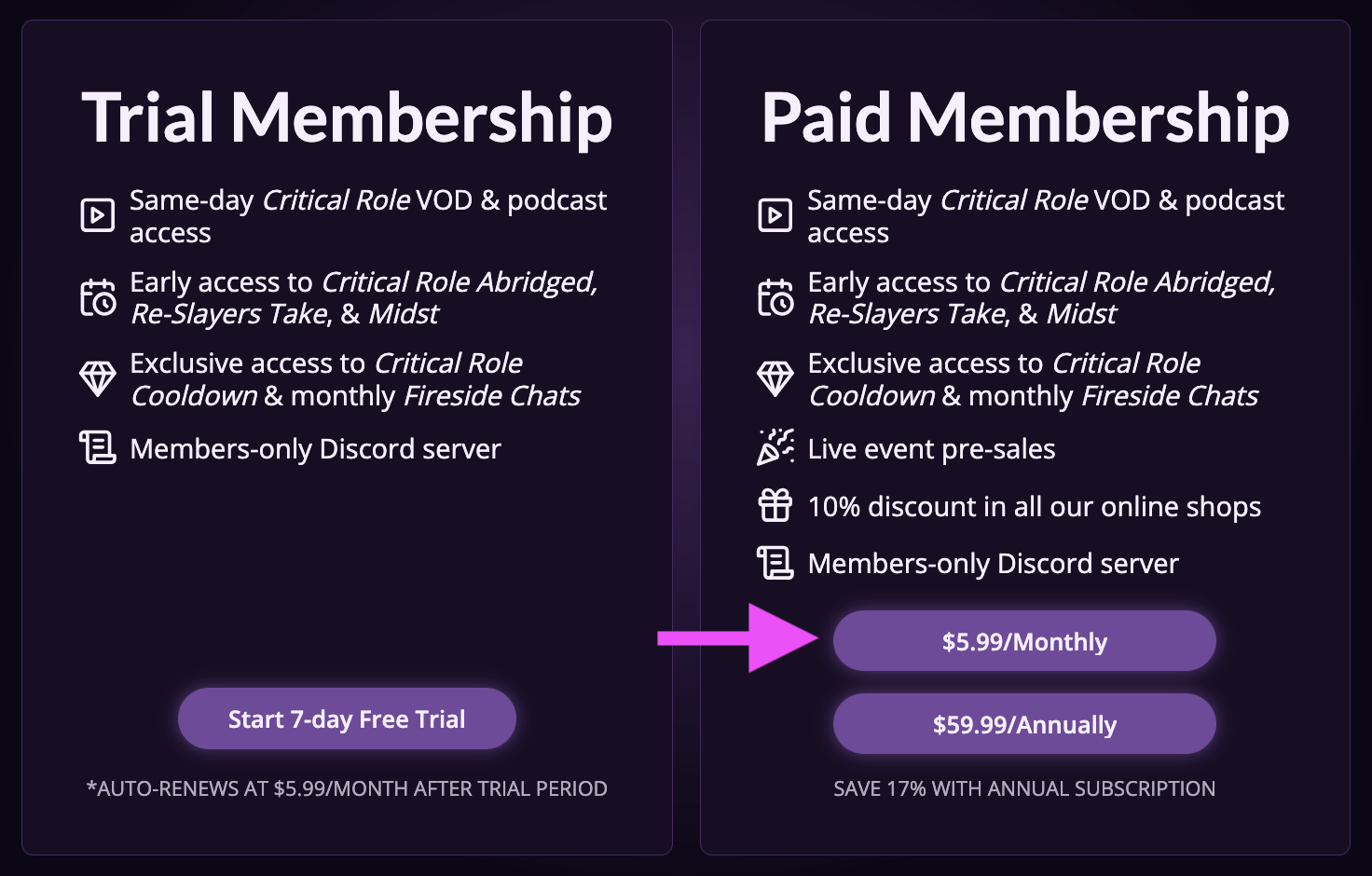
Task: Click the Paid Membership heading
Action: [x=1024, y=118]
